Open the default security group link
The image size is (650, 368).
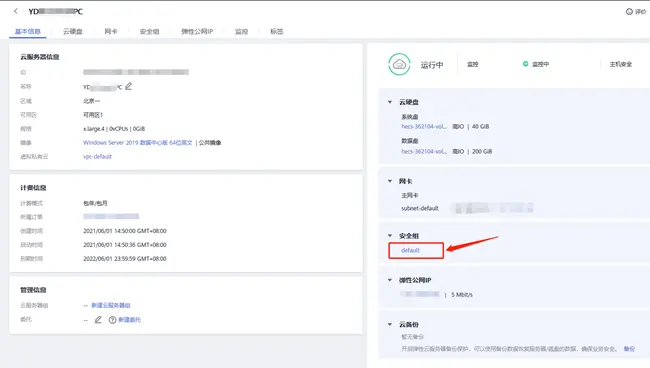tap(410, 250)
